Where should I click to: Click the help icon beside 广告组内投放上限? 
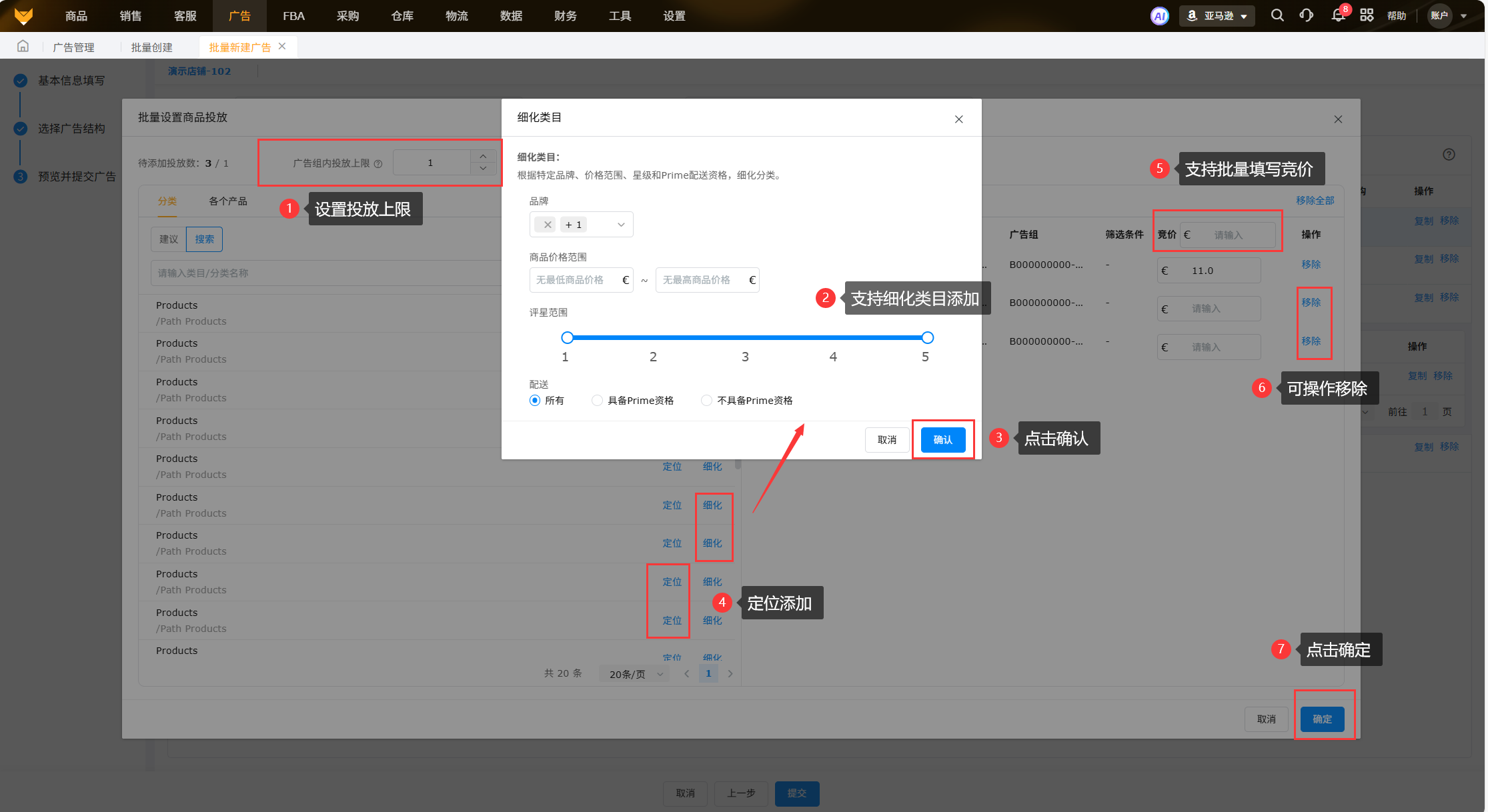pos(378,164)
